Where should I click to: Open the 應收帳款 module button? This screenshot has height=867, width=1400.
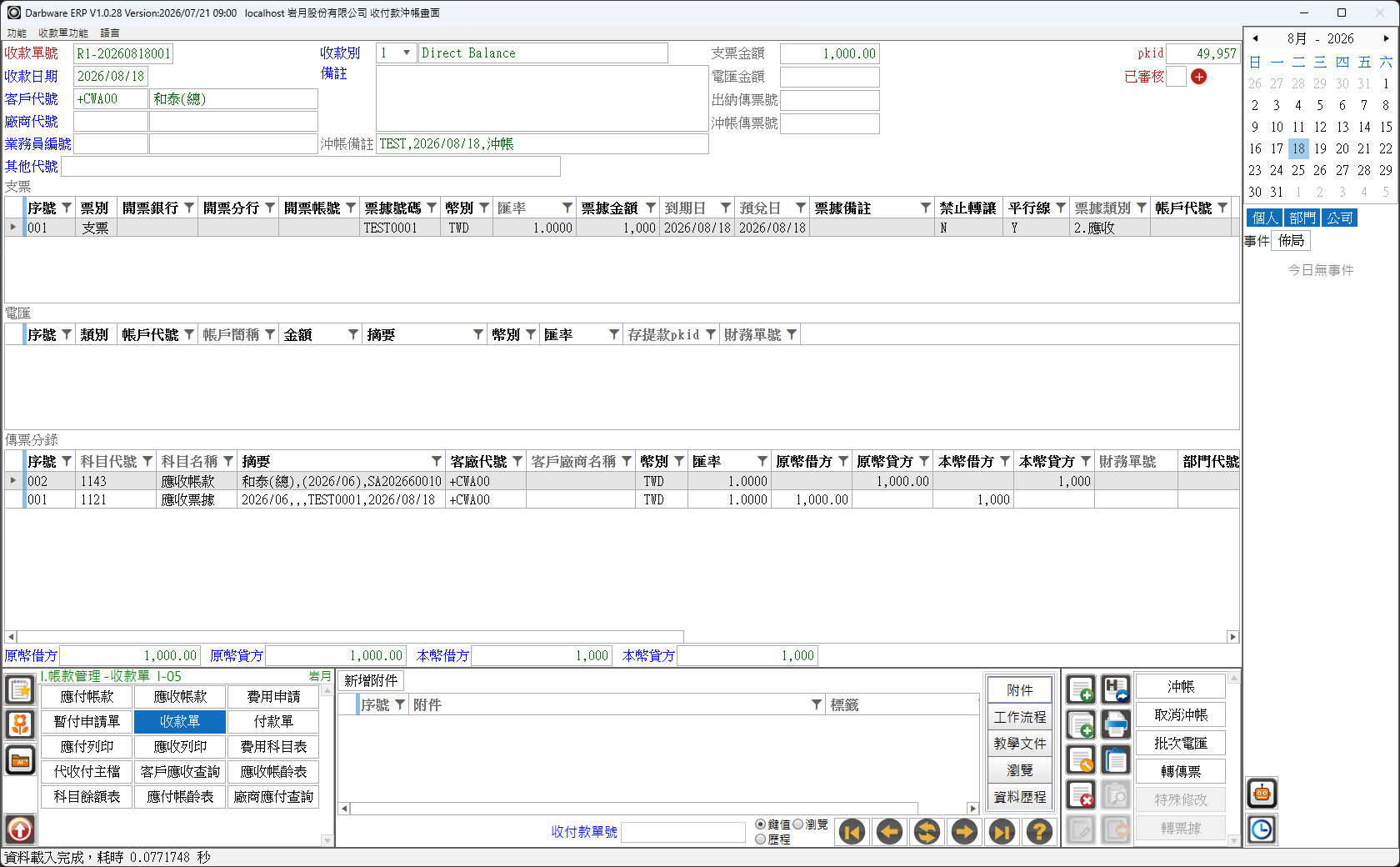click(x=180, y=696)
